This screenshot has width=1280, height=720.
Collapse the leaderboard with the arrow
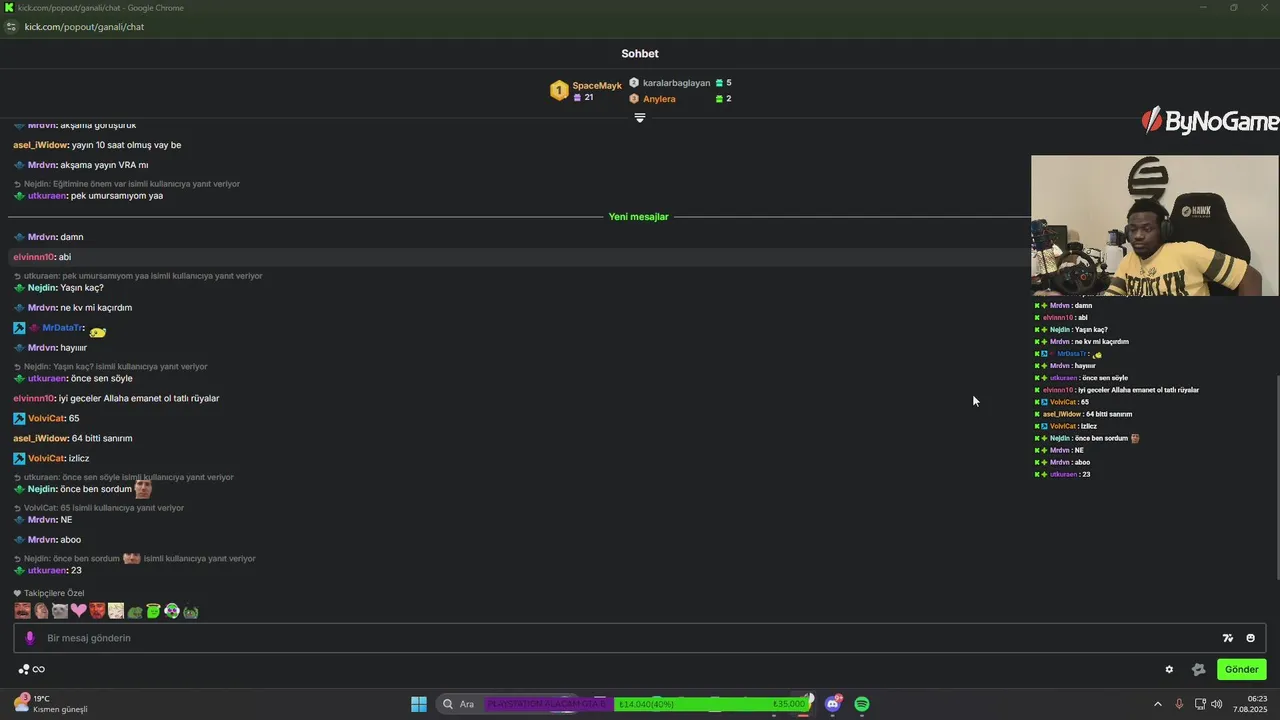click(640, 117)
